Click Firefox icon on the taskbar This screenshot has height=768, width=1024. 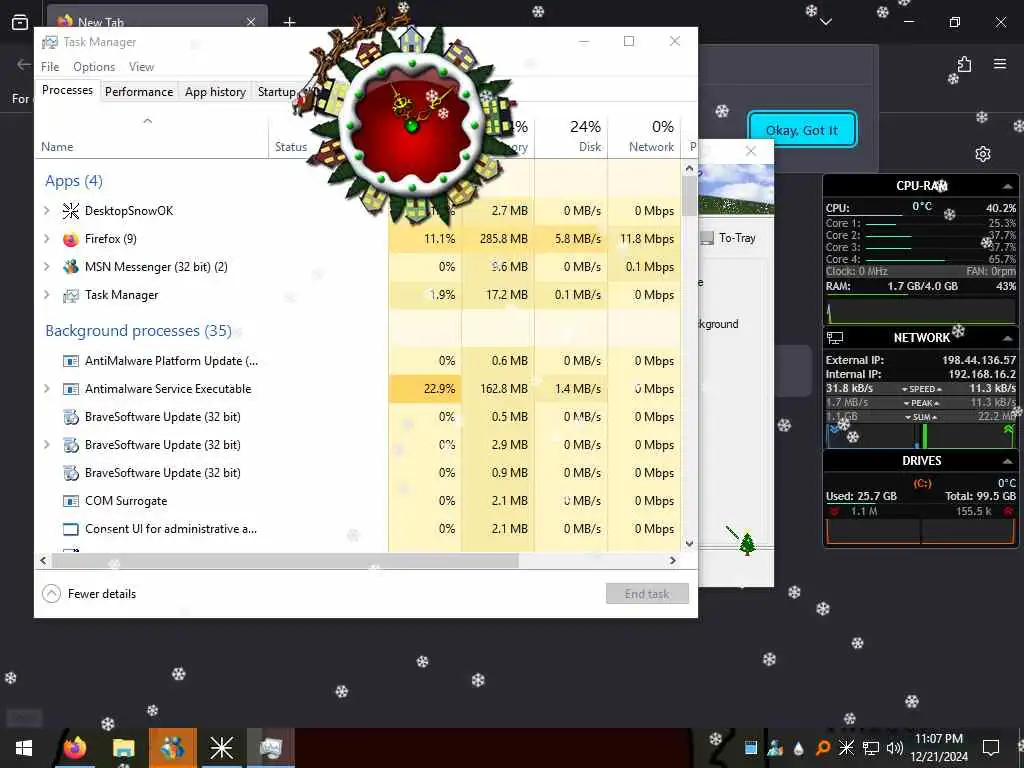click(74, 748)
